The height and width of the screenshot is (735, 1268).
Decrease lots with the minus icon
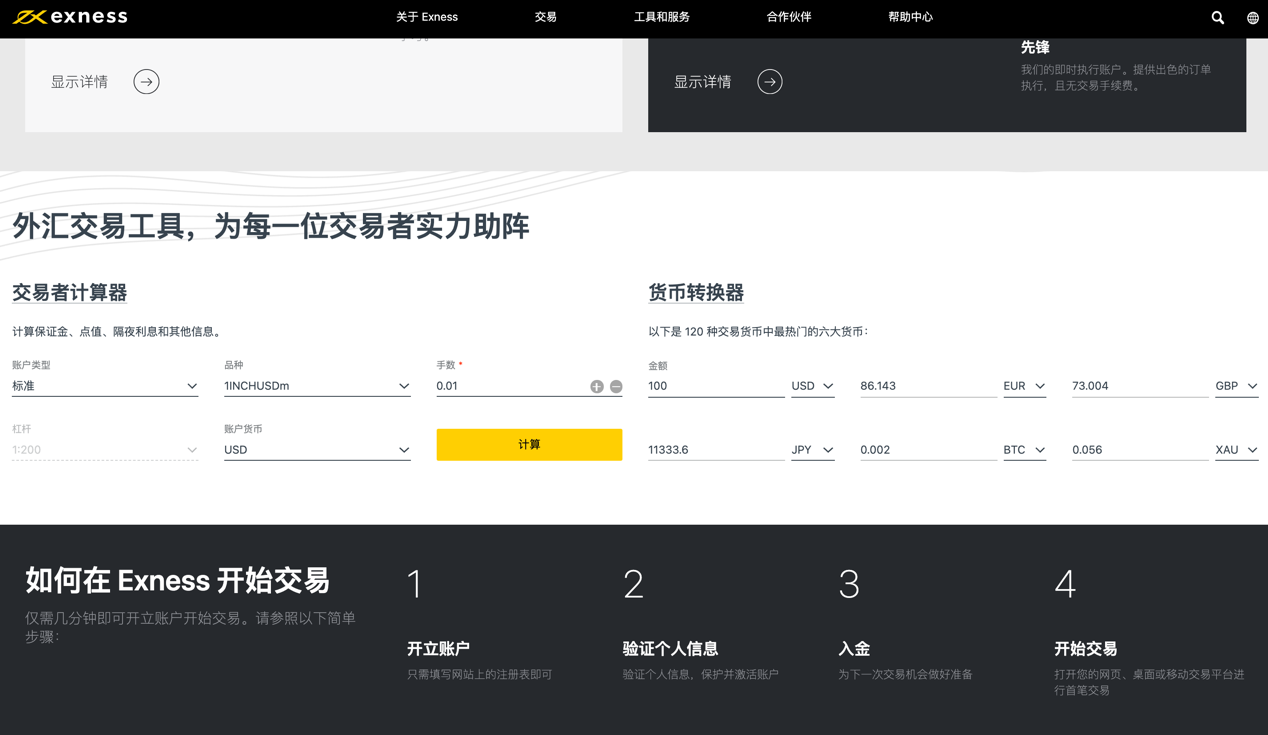(616, 386)
